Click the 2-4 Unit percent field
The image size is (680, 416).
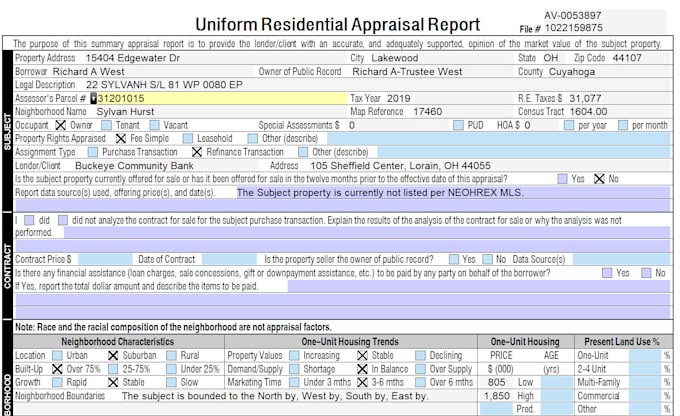[x=645, y=369]
